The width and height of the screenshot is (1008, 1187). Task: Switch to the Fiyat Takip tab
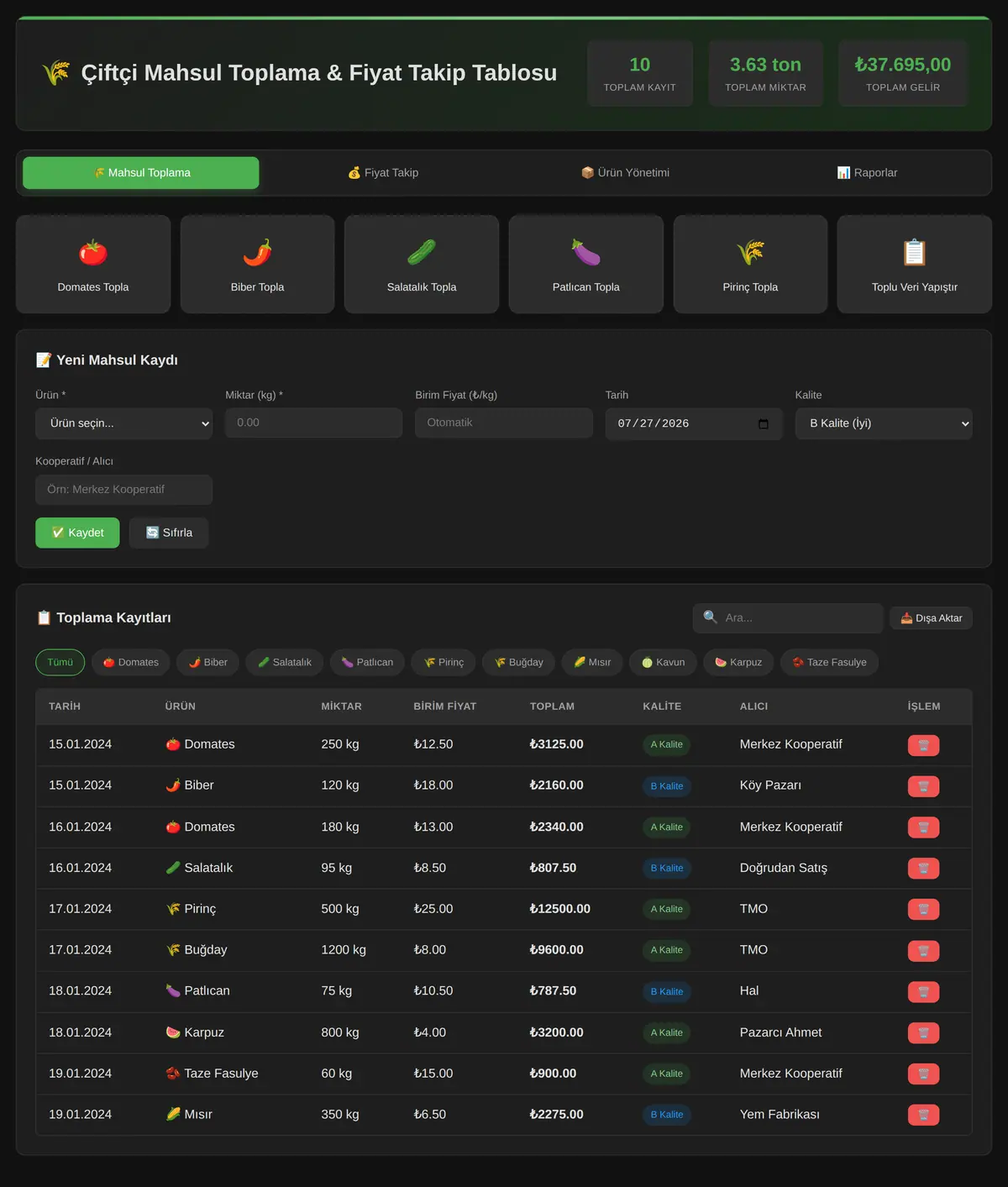tap(383, 173)
